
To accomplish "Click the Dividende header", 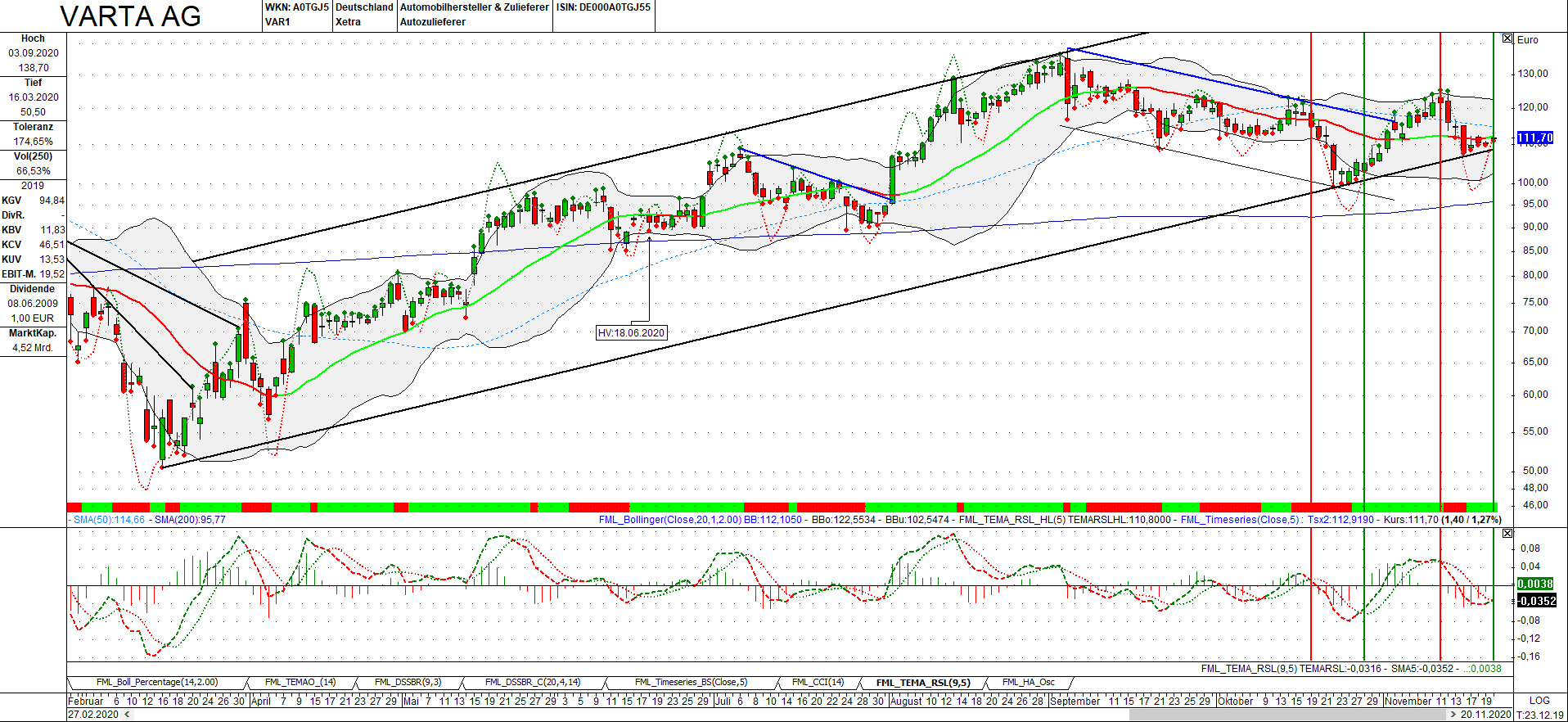I will pos(33,289).
